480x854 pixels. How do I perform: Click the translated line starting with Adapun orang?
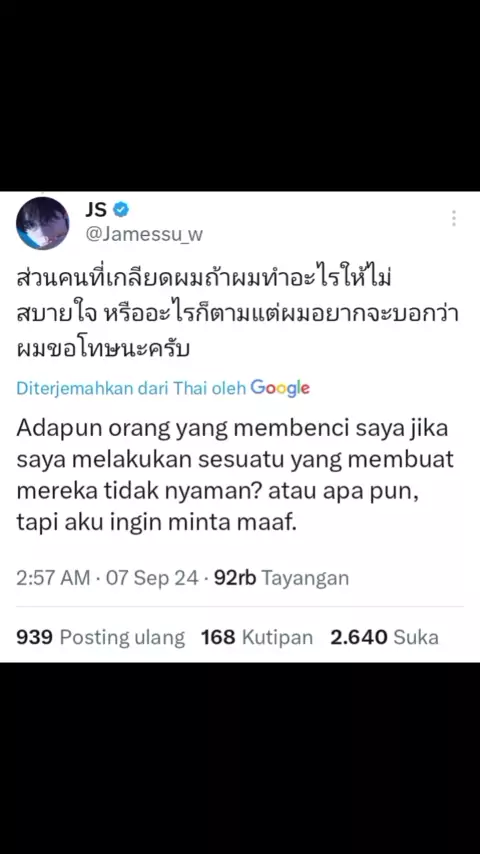click(232, 429)
